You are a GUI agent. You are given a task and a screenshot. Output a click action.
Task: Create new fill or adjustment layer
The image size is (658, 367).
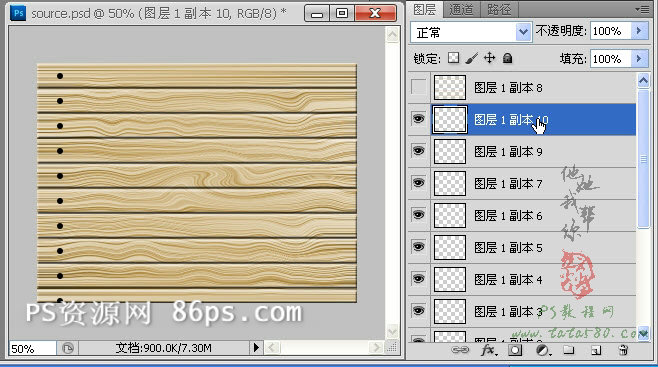click(x=542, y=350)
